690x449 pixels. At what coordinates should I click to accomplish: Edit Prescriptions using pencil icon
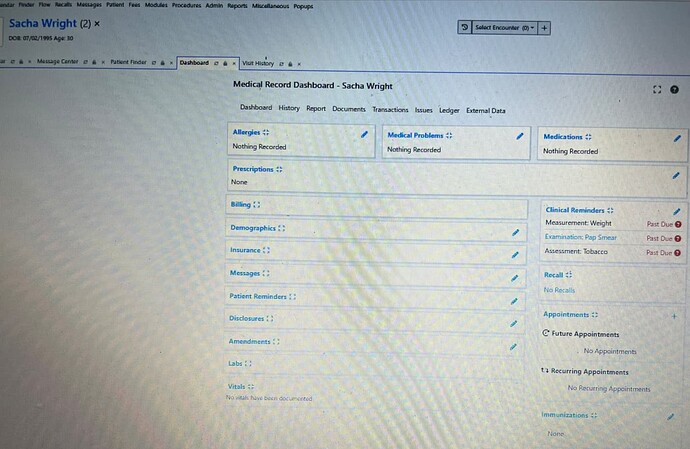676,176
